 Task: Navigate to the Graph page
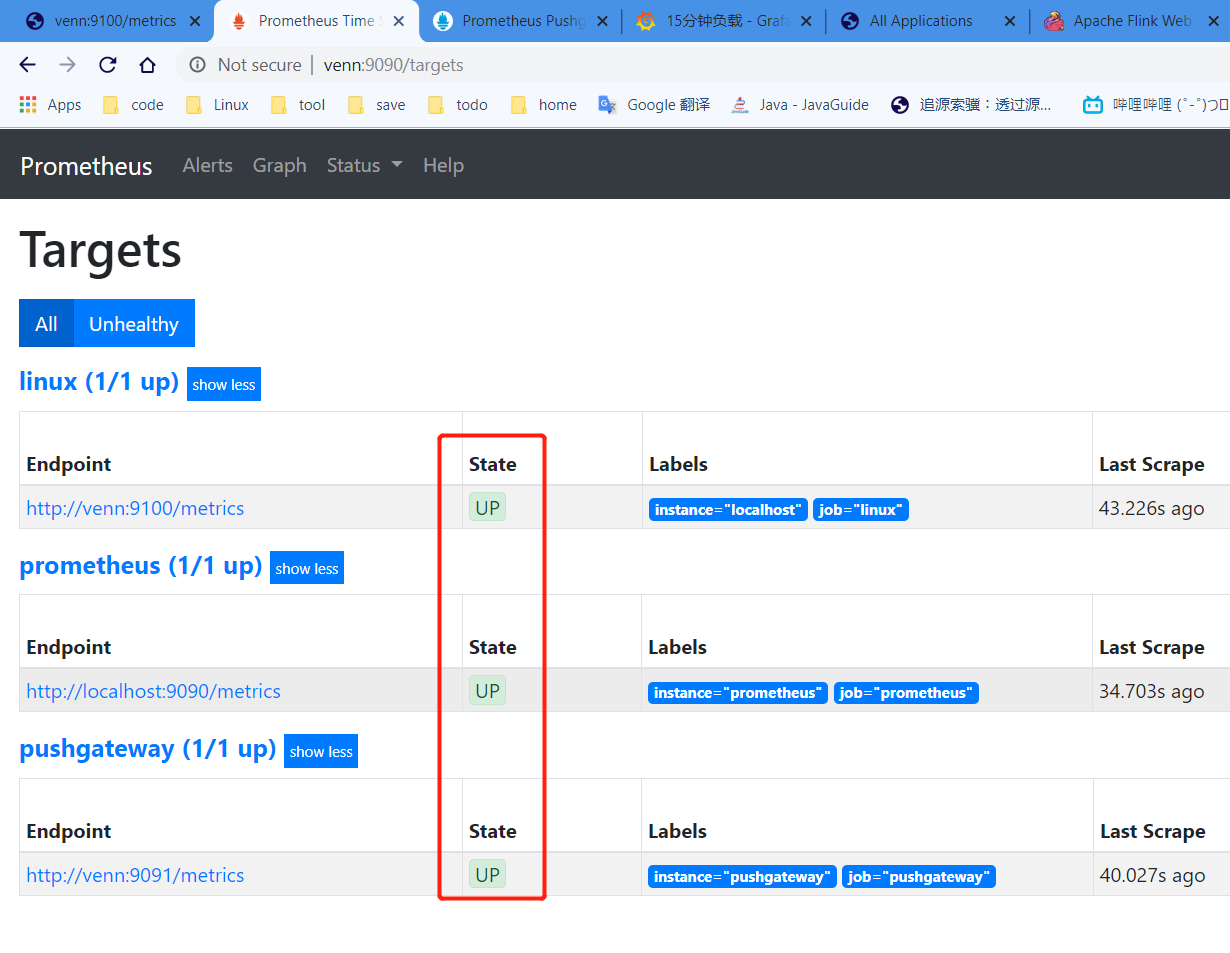pos(279,165)
